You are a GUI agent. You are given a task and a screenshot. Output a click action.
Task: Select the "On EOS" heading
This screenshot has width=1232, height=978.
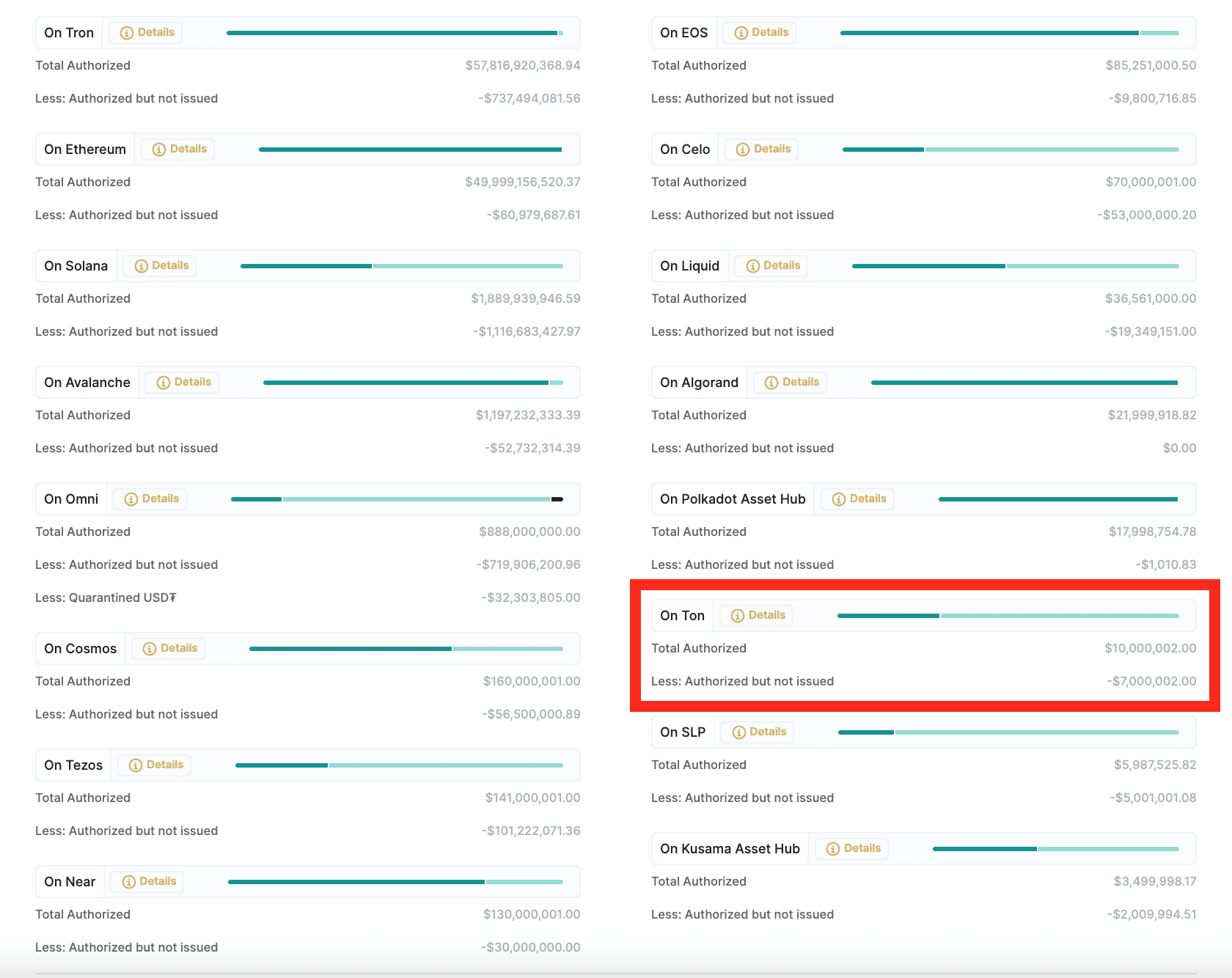pos(684,33)
